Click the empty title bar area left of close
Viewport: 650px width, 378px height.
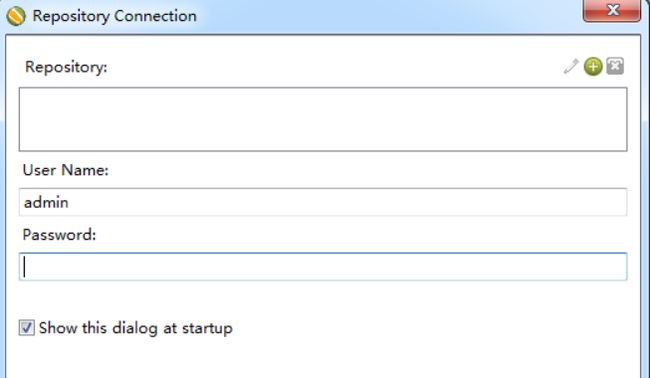pyautogui.click(x=390, y=16)
